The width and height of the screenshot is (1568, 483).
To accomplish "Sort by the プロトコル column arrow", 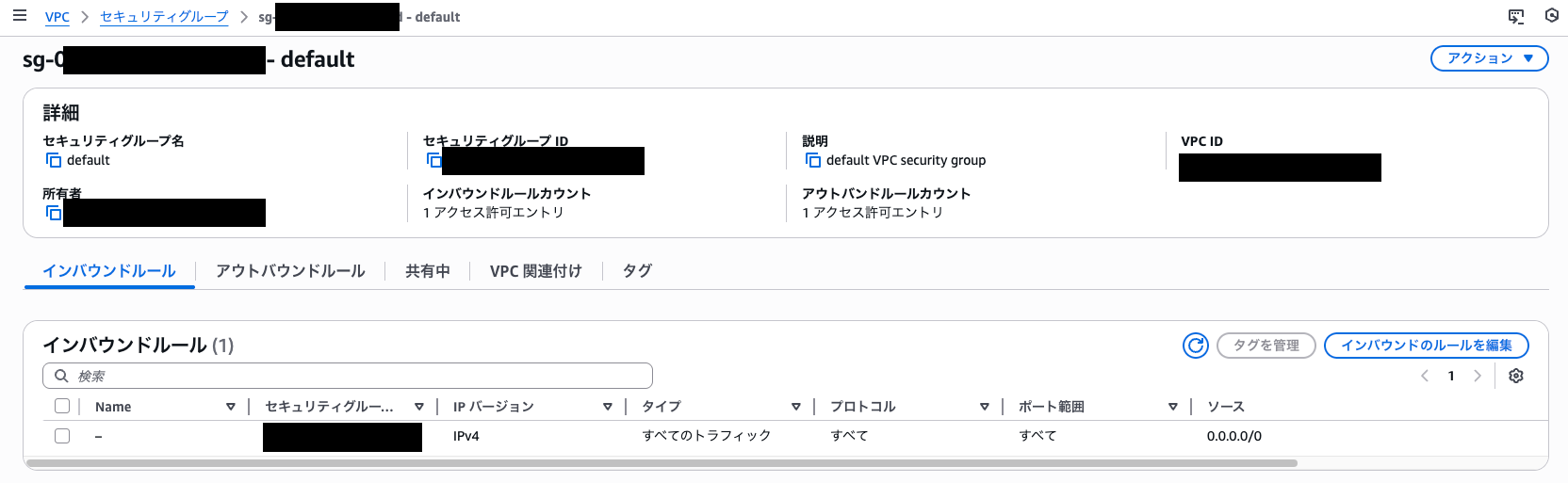I will [x=984, y=407].
